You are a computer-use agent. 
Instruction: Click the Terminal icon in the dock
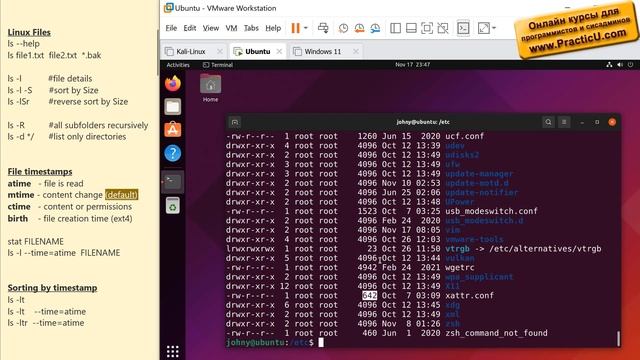pos(173,182)
